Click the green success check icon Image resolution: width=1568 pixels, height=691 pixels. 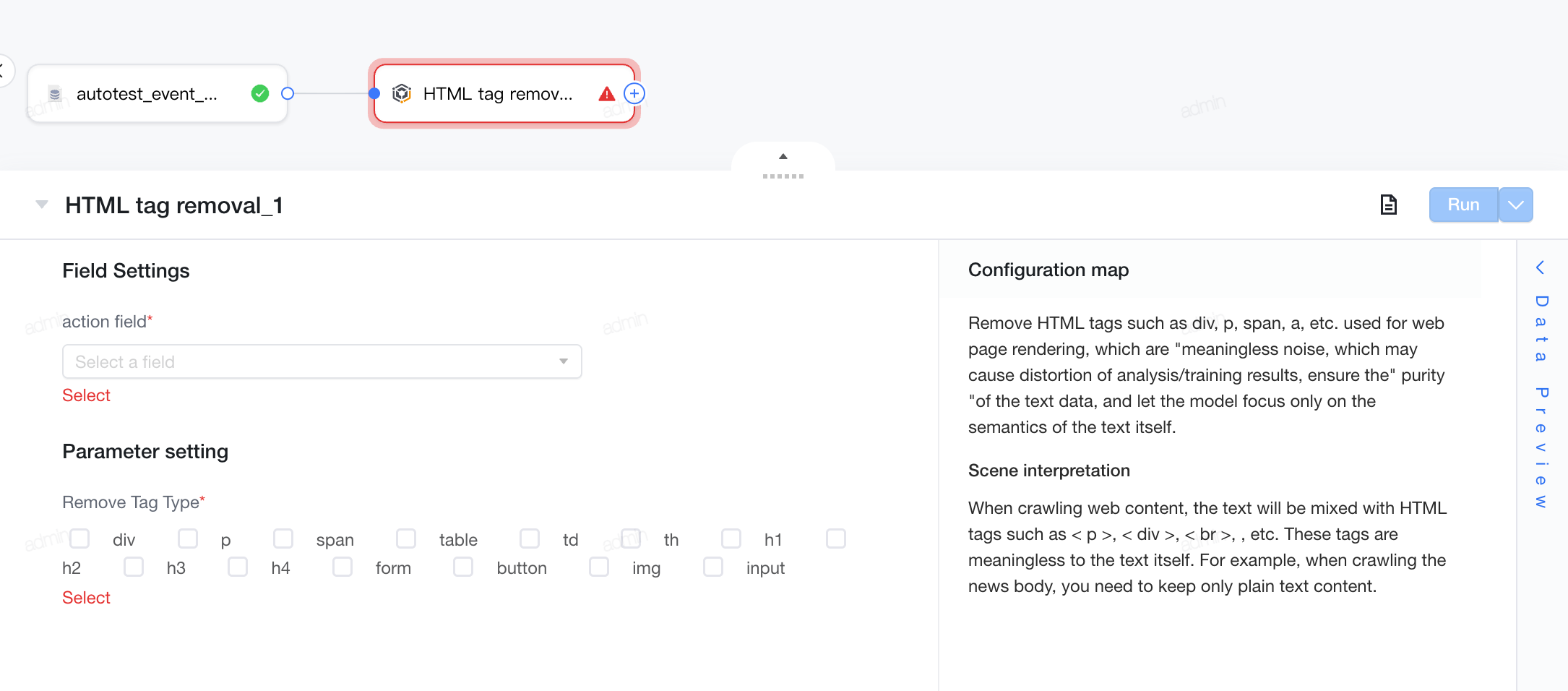(x=260, y=93)
